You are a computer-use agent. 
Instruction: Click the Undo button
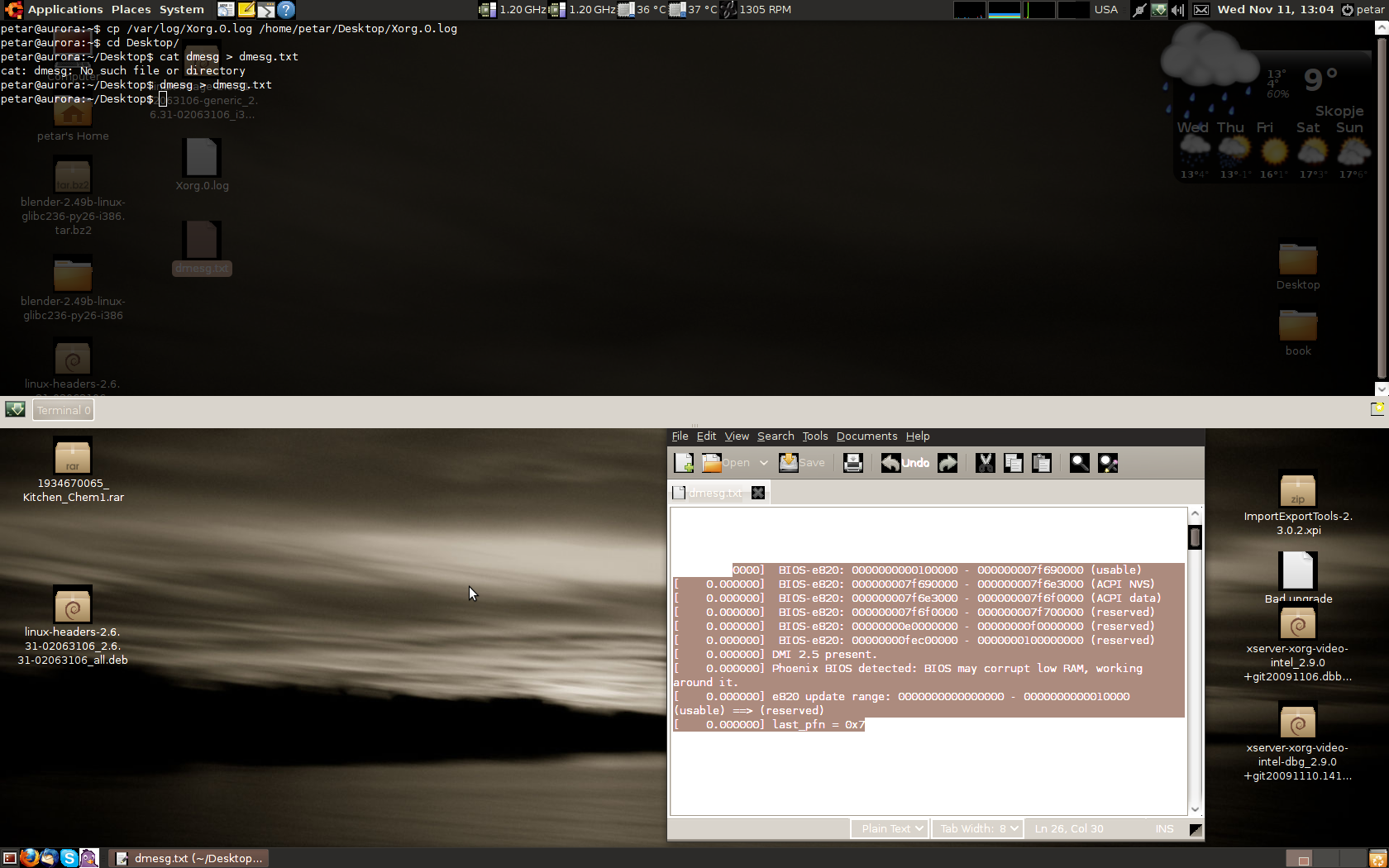point(905,463)
